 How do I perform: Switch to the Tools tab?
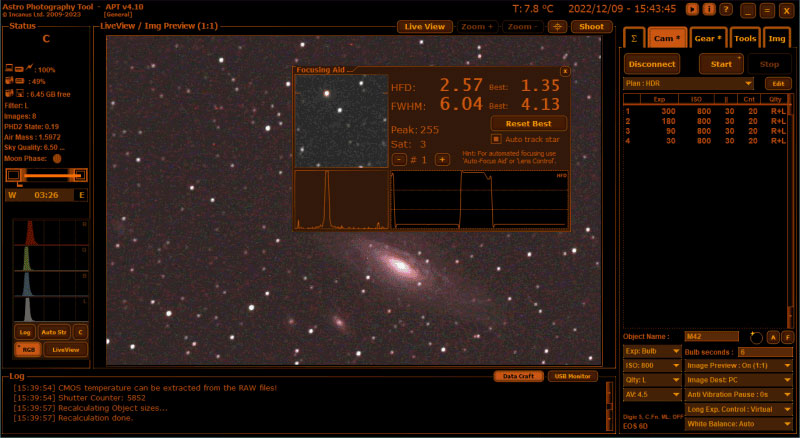point(745,38)
